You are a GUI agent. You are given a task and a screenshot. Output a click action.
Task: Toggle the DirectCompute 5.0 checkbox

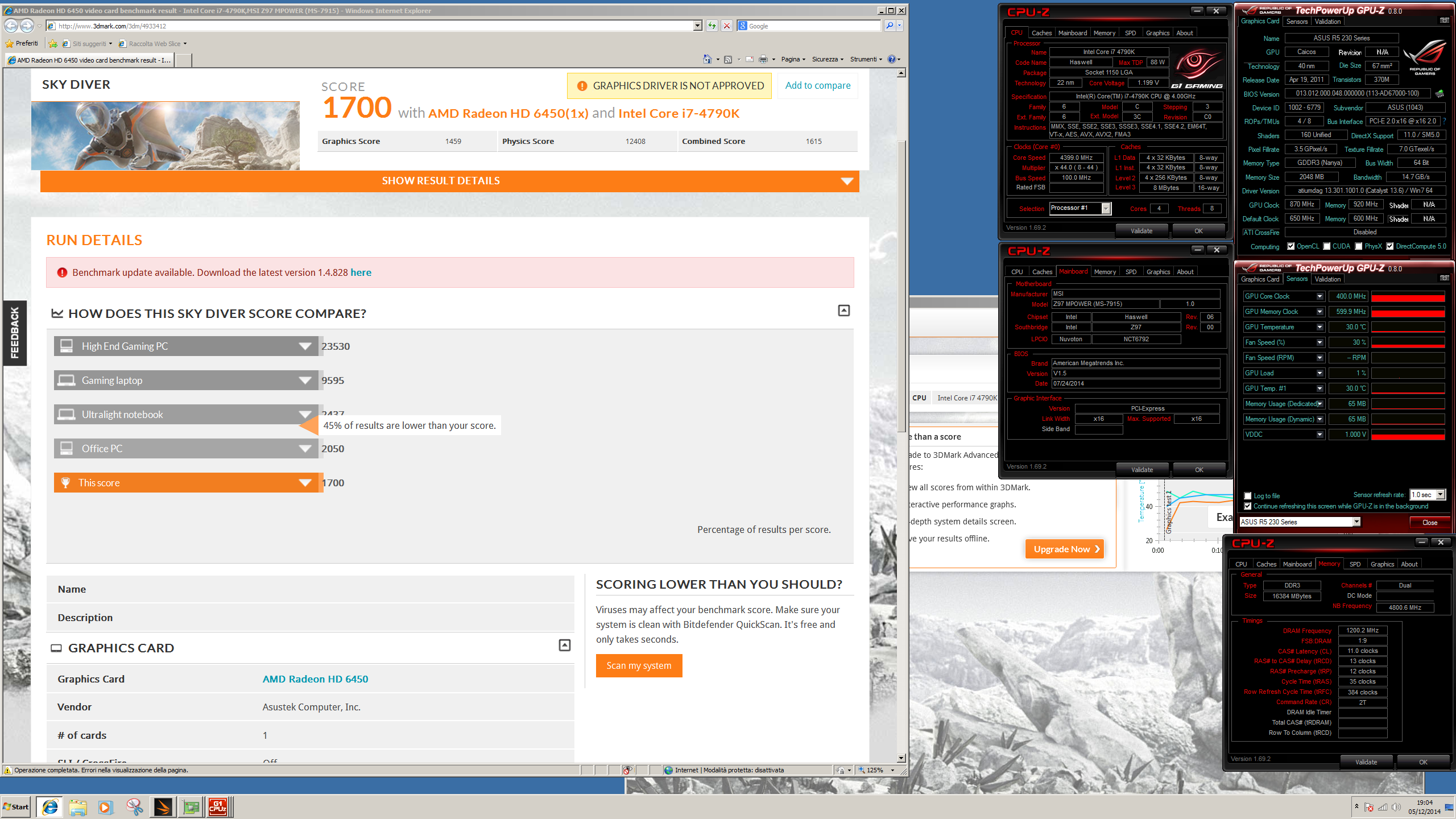[x=1389, y=246]
